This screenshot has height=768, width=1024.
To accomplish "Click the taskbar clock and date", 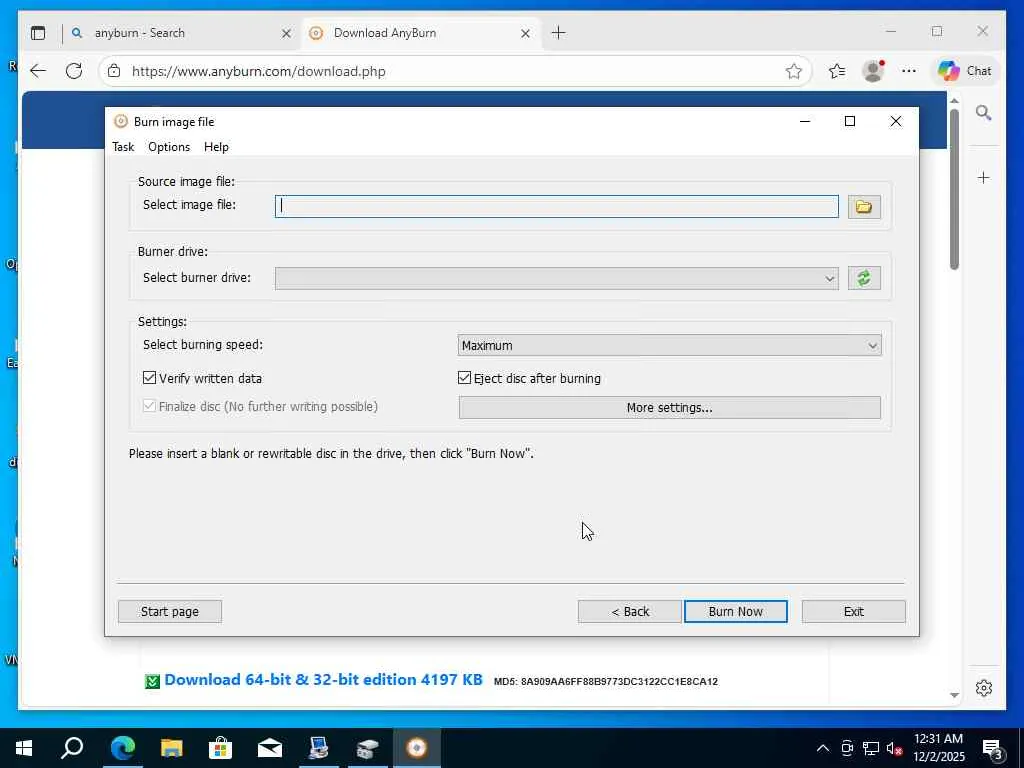I will (x=938, y=748).
